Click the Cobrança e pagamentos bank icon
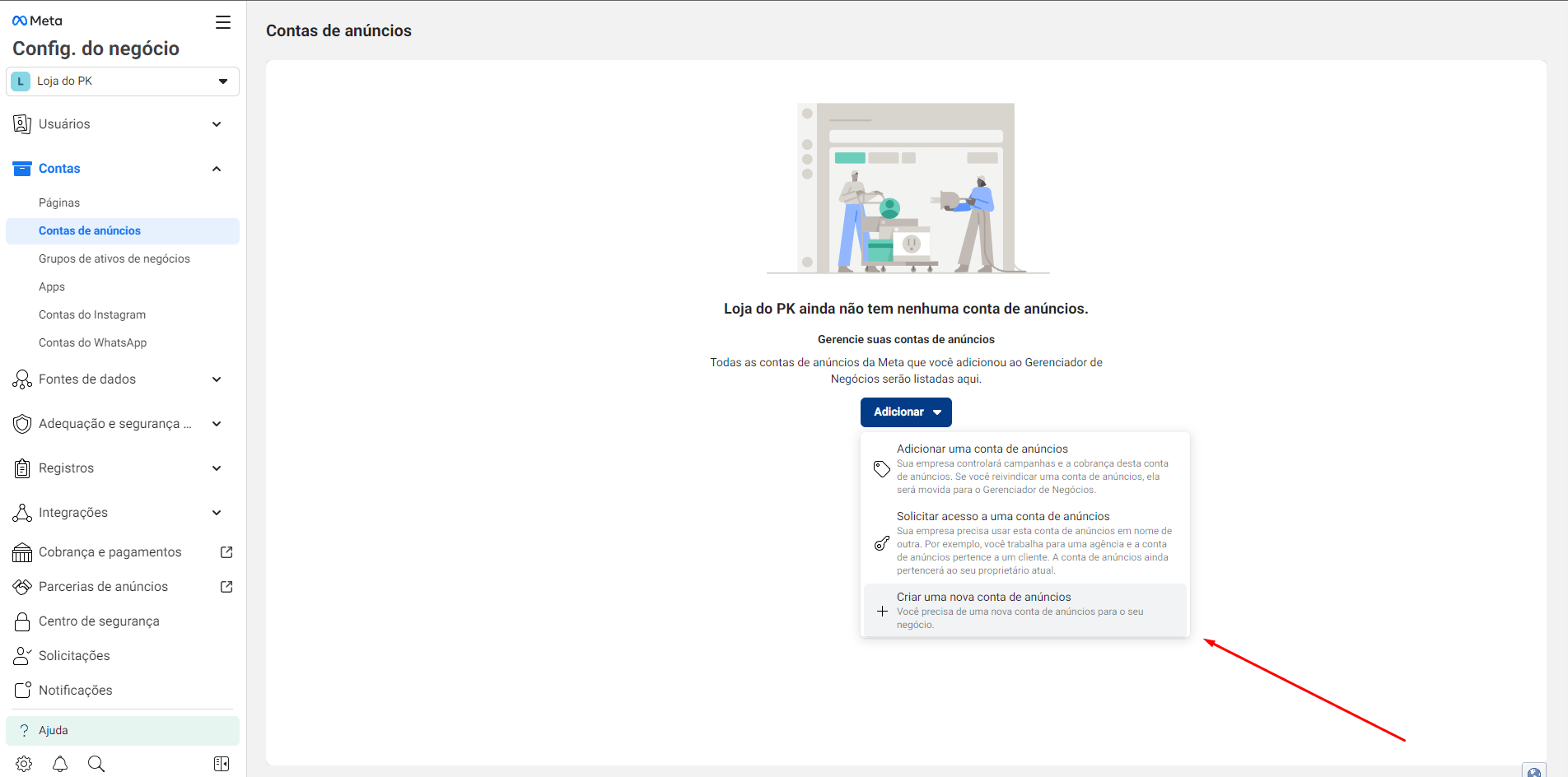The width and height of the screenshot is (1568, 777). pos(22,552)
